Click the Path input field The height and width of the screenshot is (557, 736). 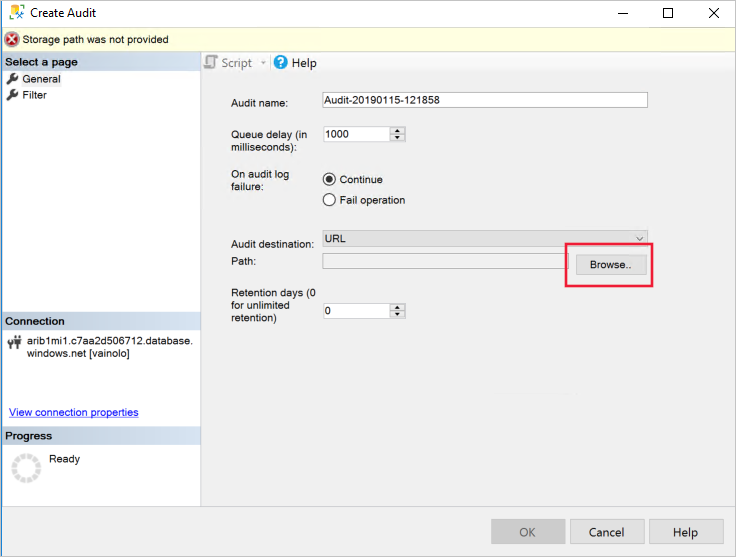click(x=445, y=261)
